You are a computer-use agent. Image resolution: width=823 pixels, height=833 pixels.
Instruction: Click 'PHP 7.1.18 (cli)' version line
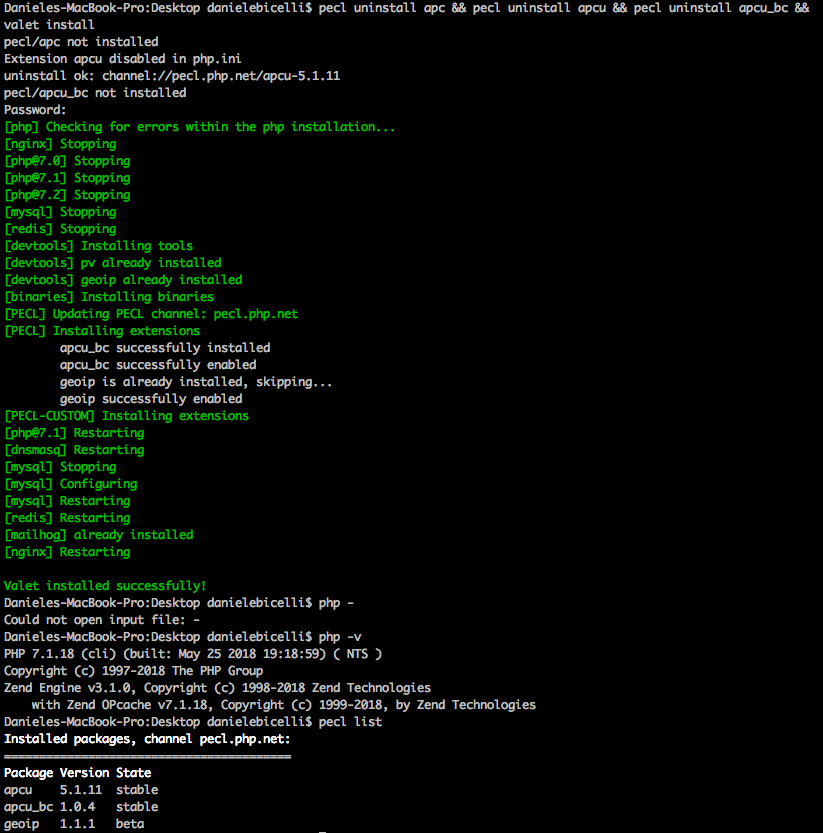[x=193, y=654]
